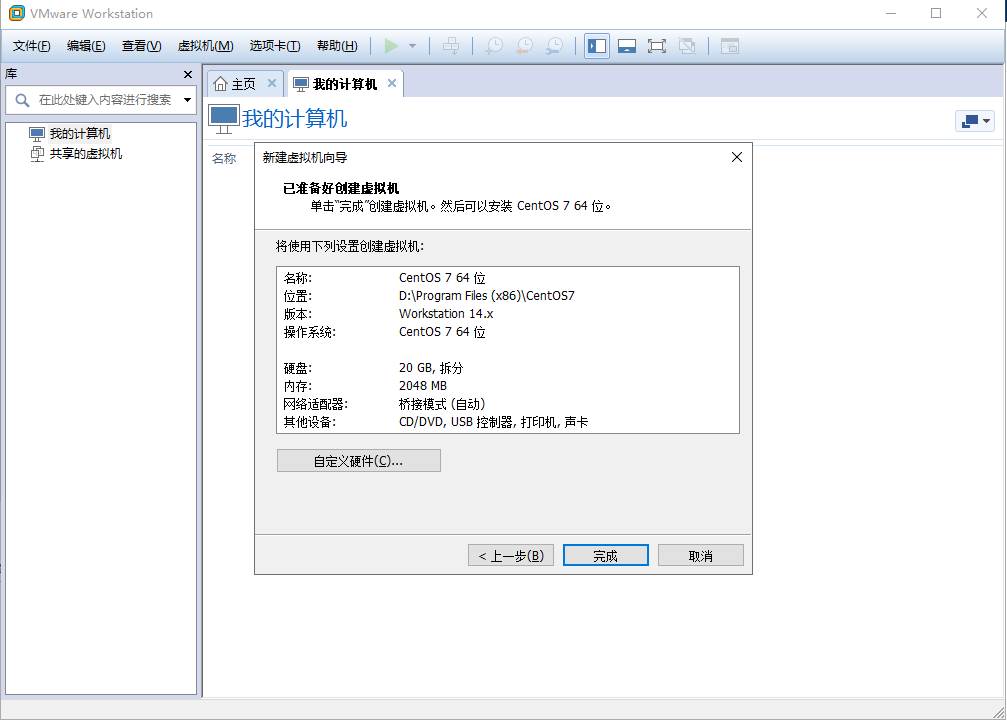The image size is (1007, 720).
Task: Open the 虚拟机(M) menu
Action: (x=206, y=46)
